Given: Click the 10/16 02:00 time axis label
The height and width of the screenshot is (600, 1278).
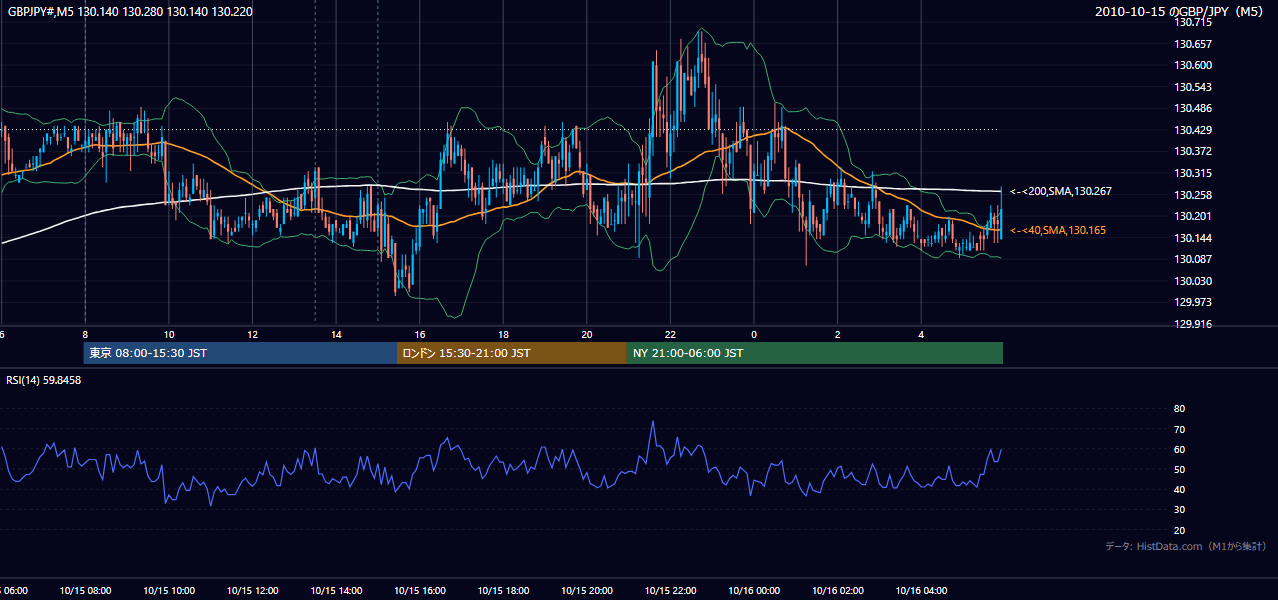Looking at the screenshot, I should [x=838, y=591].
